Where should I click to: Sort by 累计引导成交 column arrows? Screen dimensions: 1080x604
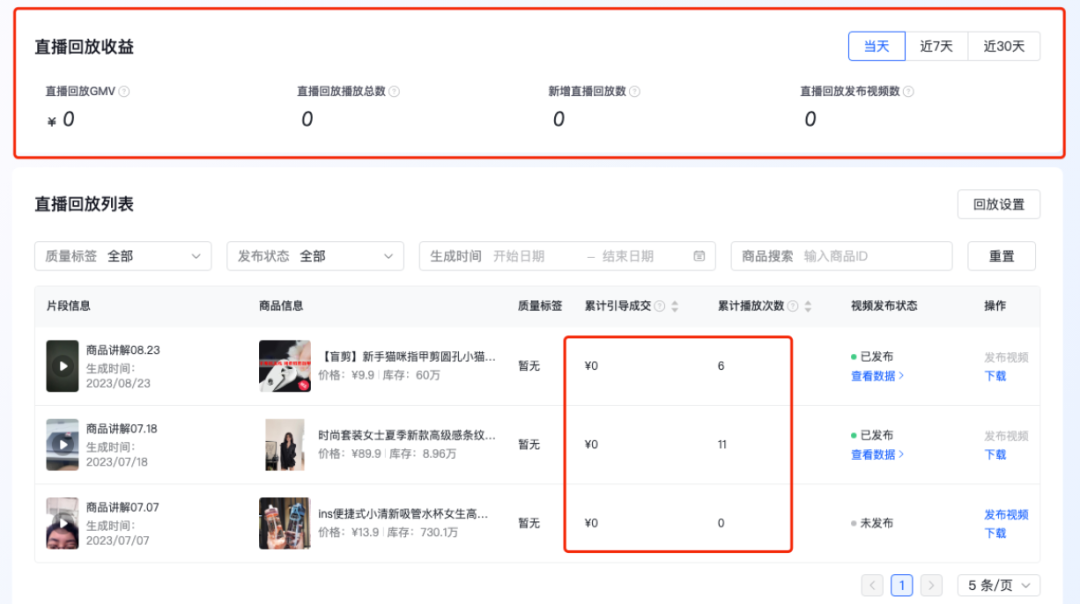(675, 306)
